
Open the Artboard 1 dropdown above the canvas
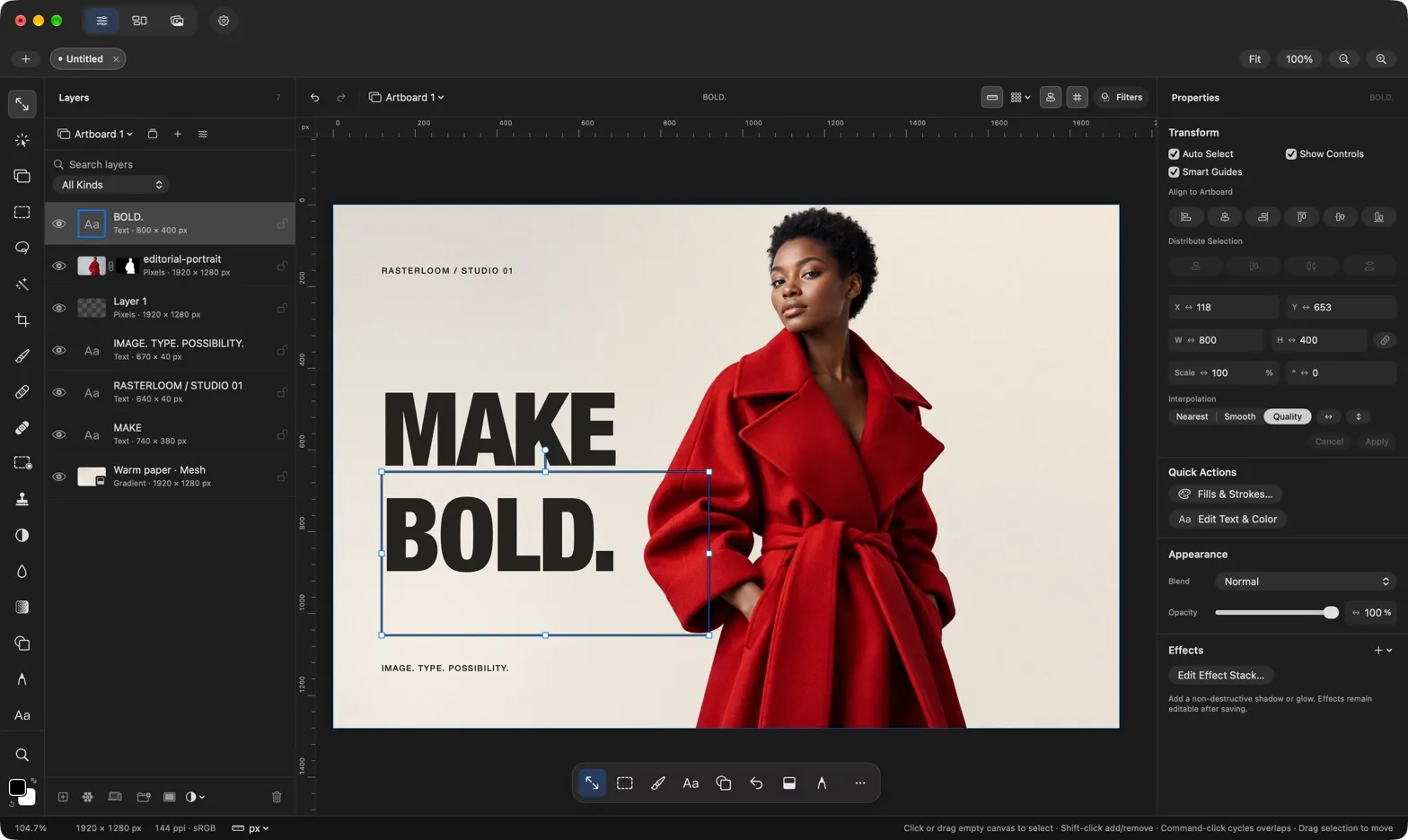pos(407,97)
